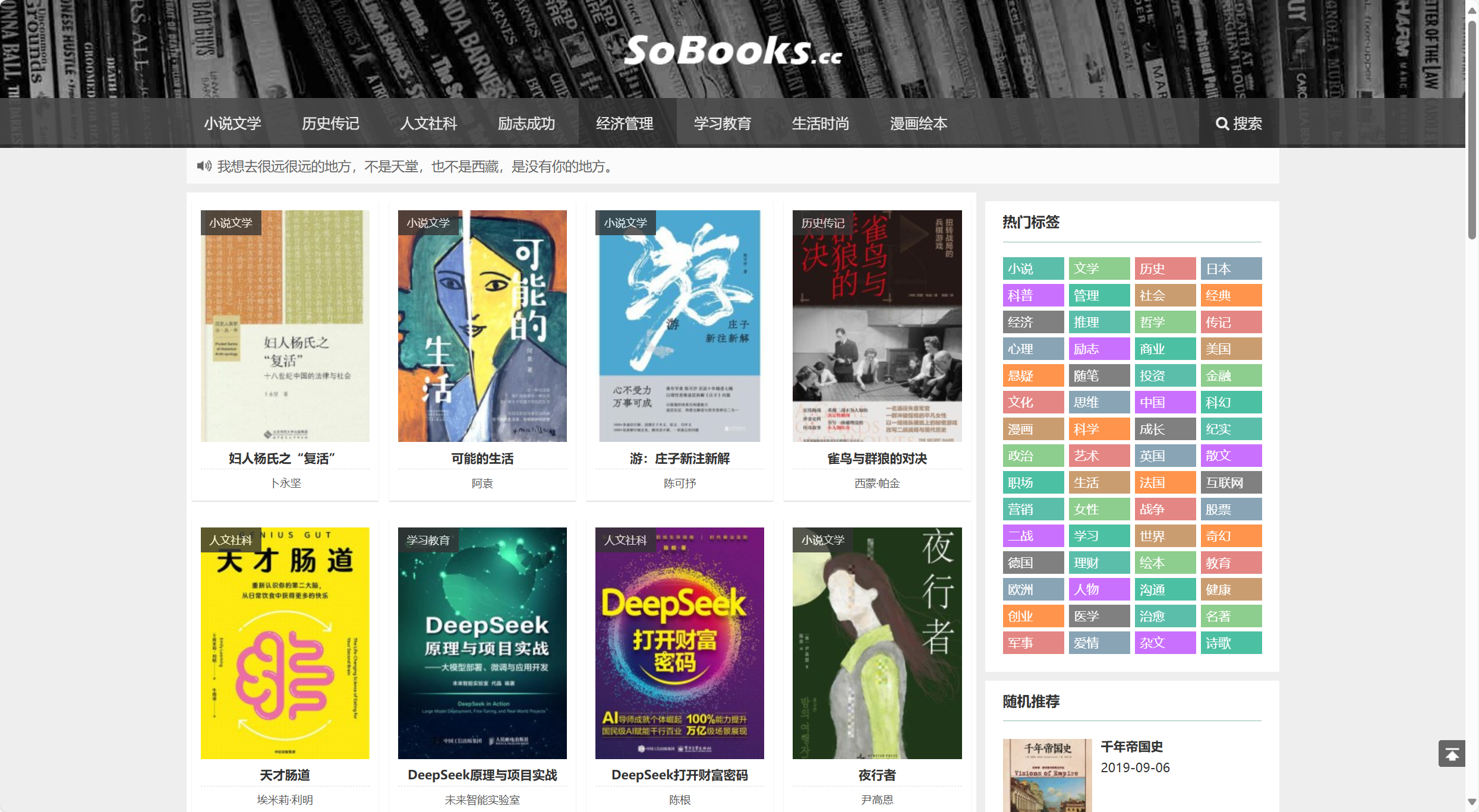Click the speaker announcement icon

click(x=204, y=166)
